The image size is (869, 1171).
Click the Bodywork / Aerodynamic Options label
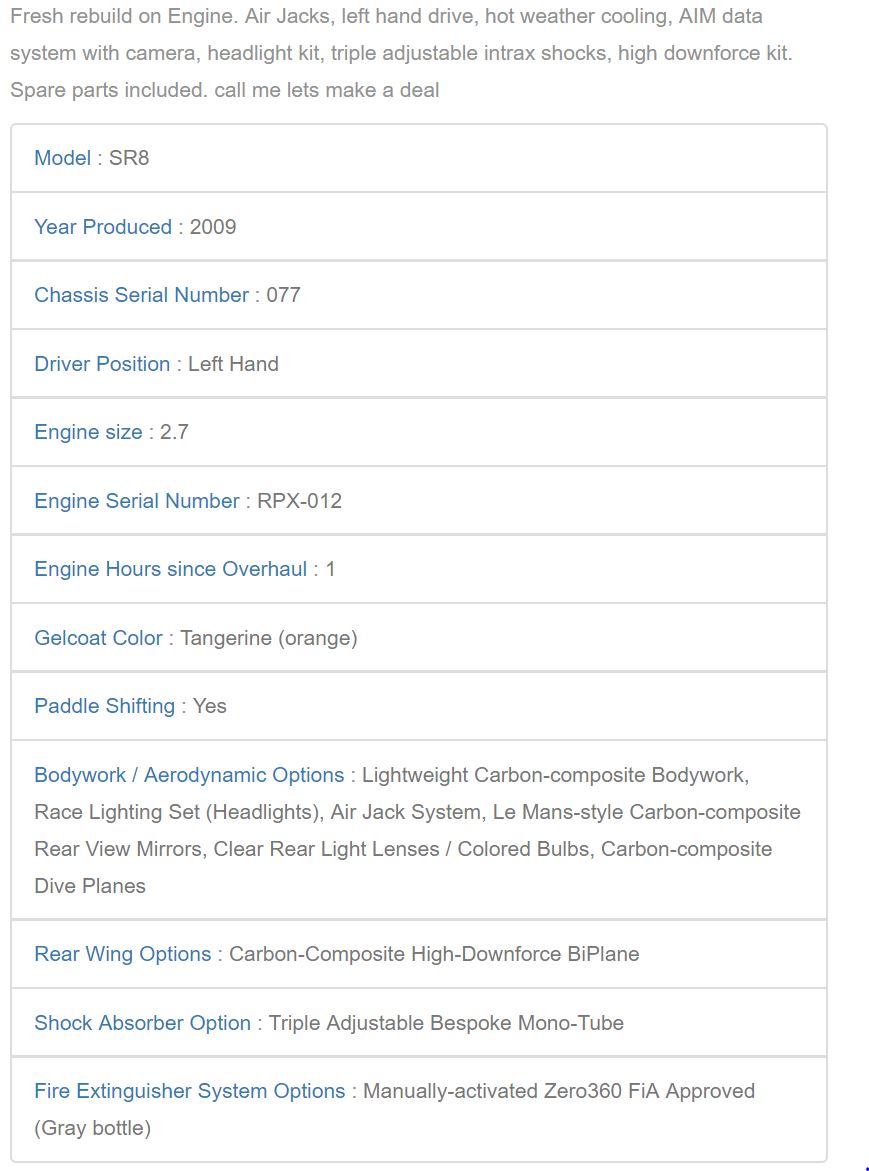[x=189, y=775]
